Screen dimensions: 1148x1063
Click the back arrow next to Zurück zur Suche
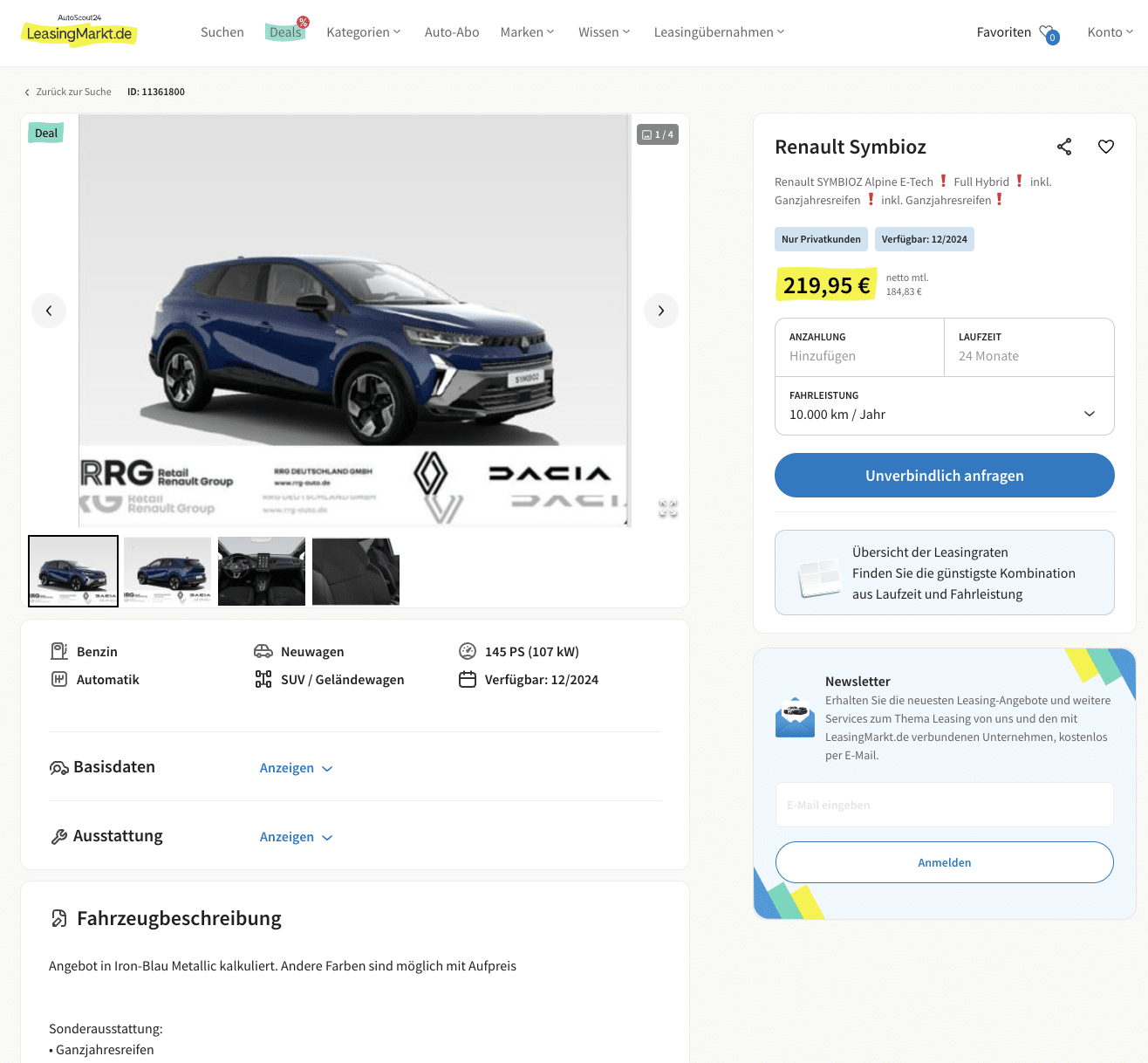[27, 92]
